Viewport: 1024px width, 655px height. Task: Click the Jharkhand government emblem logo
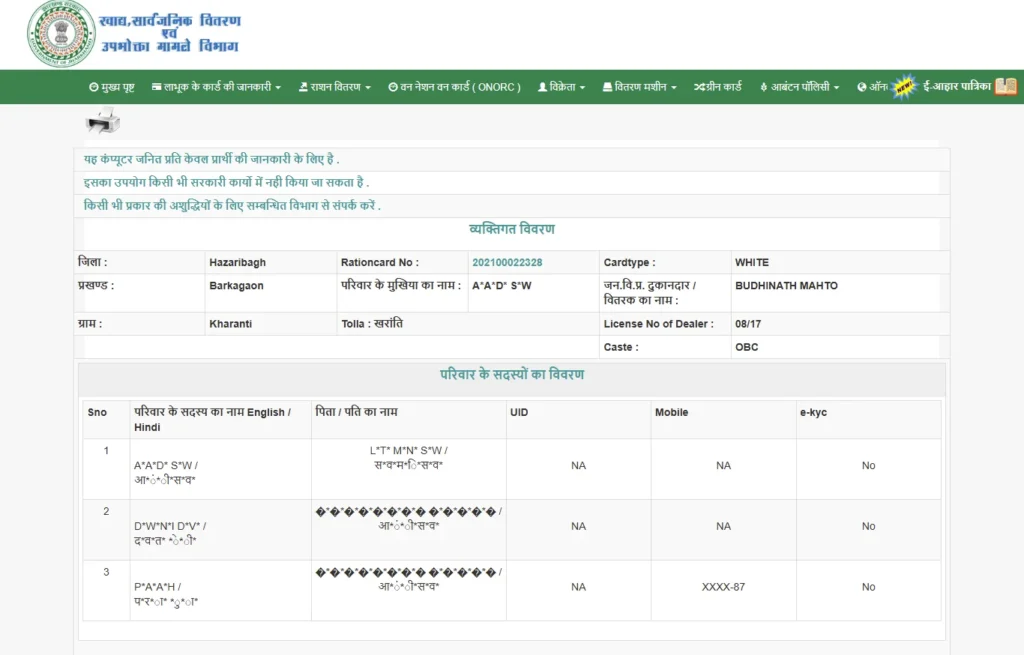[61, 34]
